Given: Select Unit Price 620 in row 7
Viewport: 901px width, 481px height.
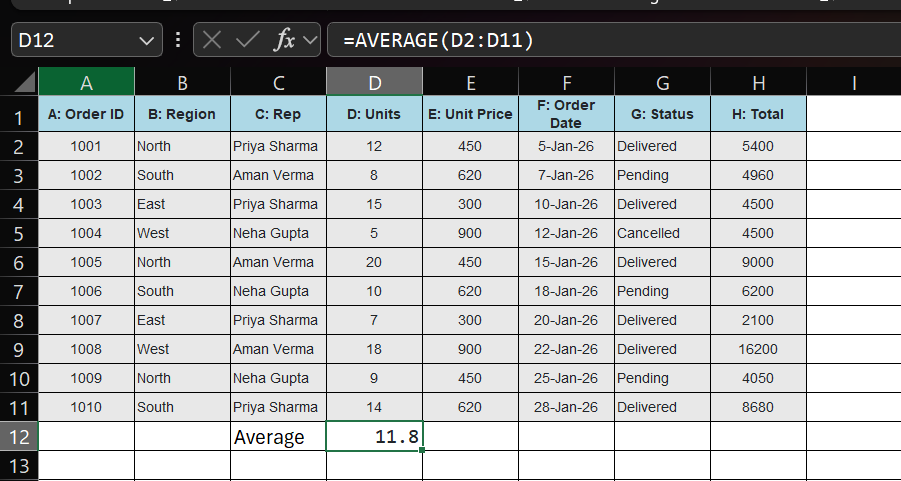Looking at the screenshot, I should 471,291.
